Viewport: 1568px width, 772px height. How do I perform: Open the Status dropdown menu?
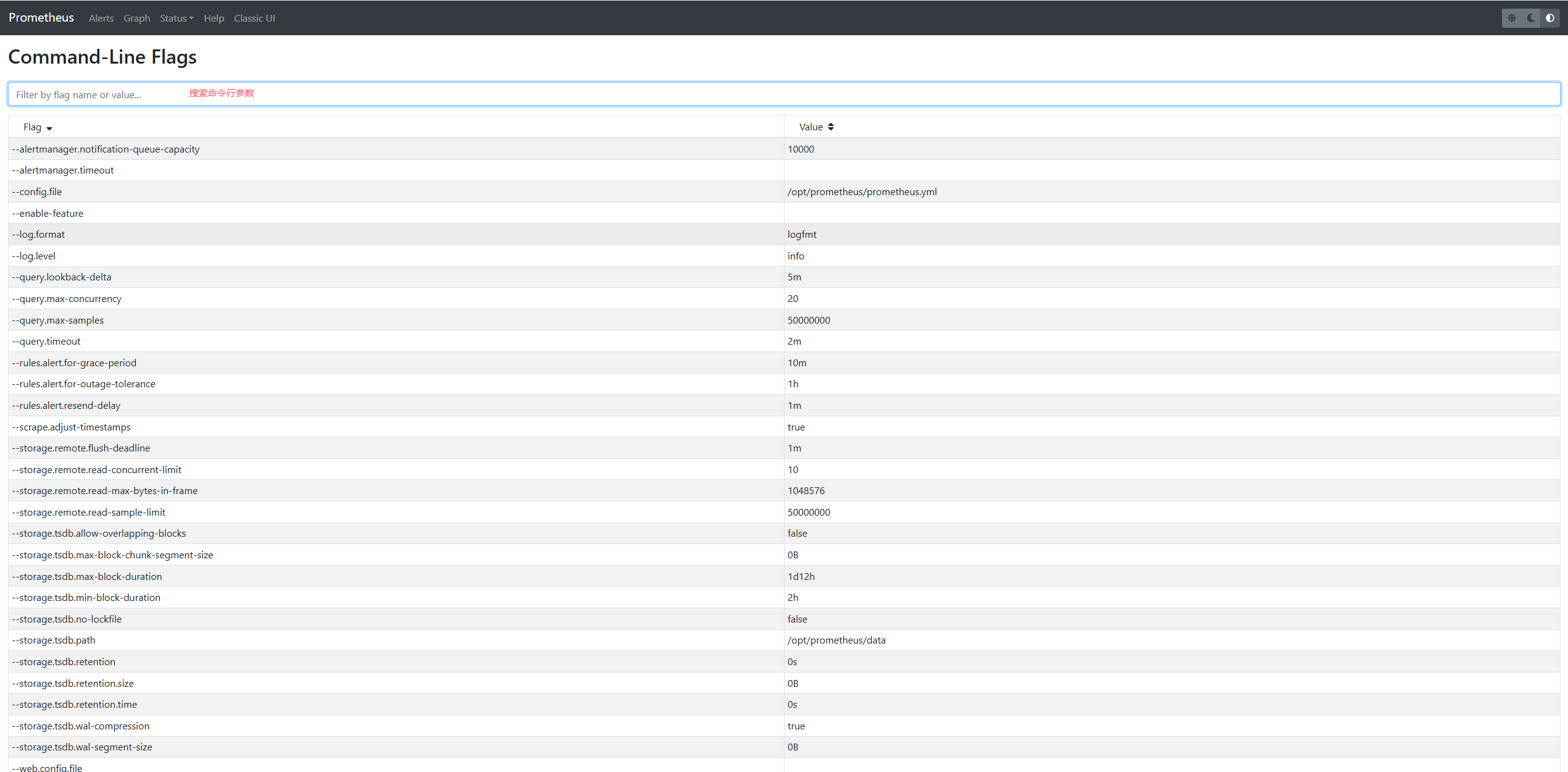click(x=176, y=19)
